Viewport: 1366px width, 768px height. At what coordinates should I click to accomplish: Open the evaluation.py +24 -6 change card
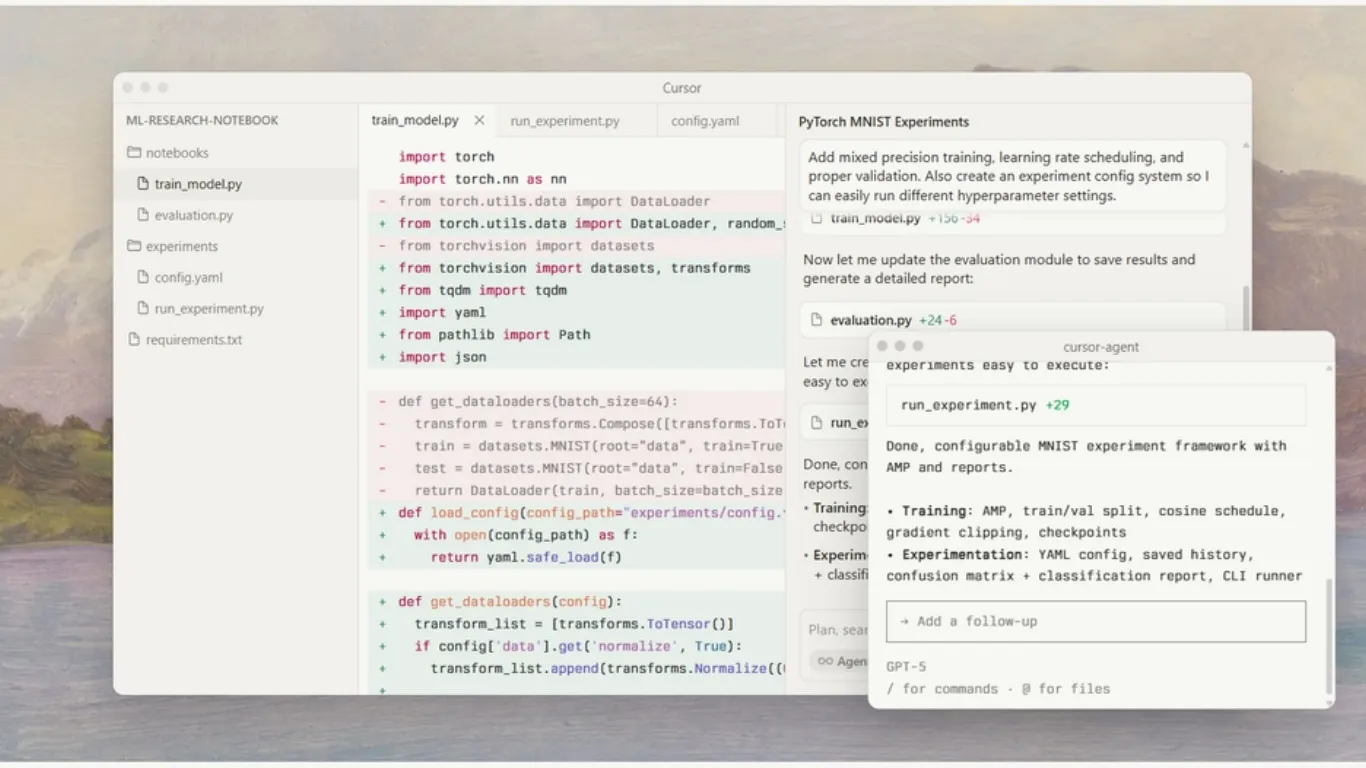click(1013, 320)
